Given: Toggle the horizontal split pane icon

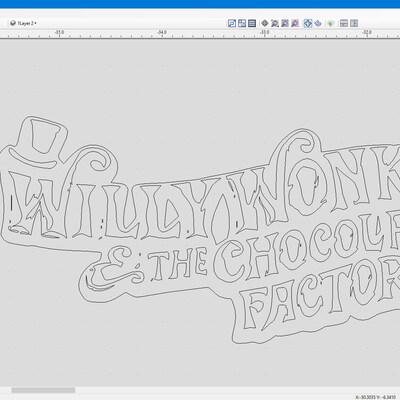Looking at the screenshot, I should 344,23.
